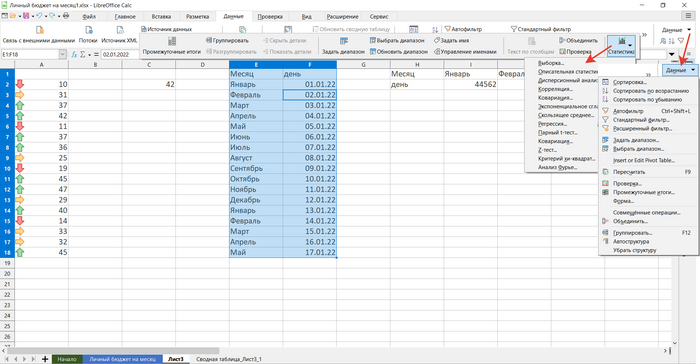The width and height of the screenshot is (700, 364).
Task: Click Задать диапазон ribbon icon
Action: (344, 41)
